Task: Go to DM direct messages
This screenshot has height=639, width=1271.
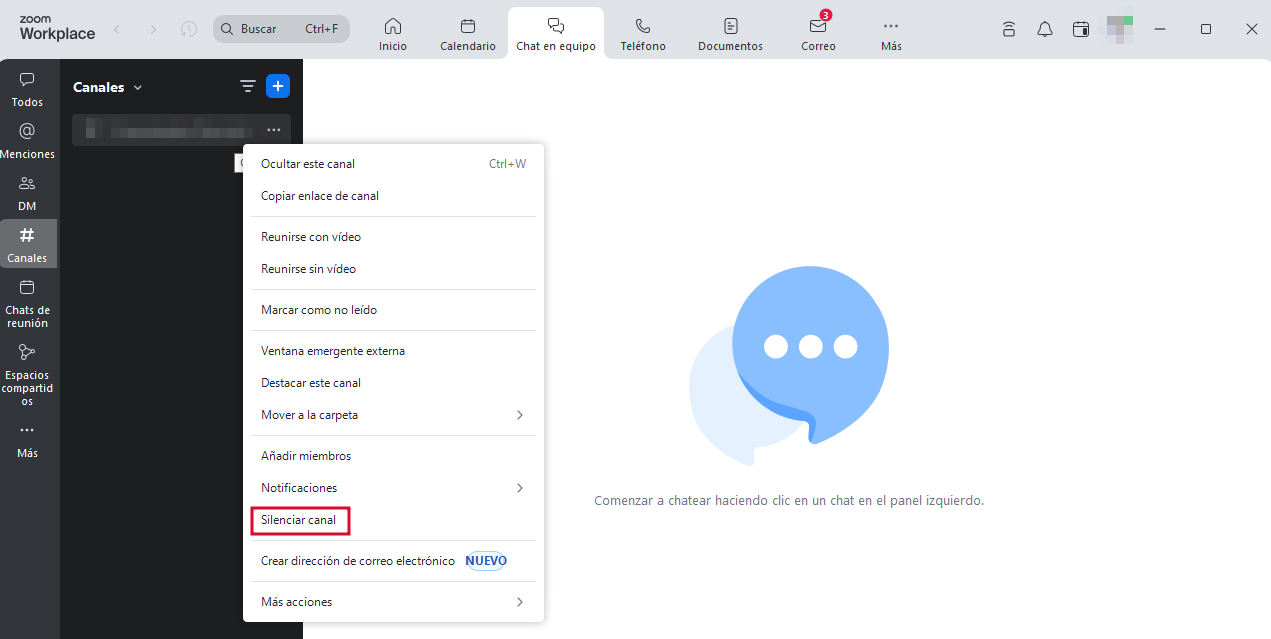Action: point(27,192)
